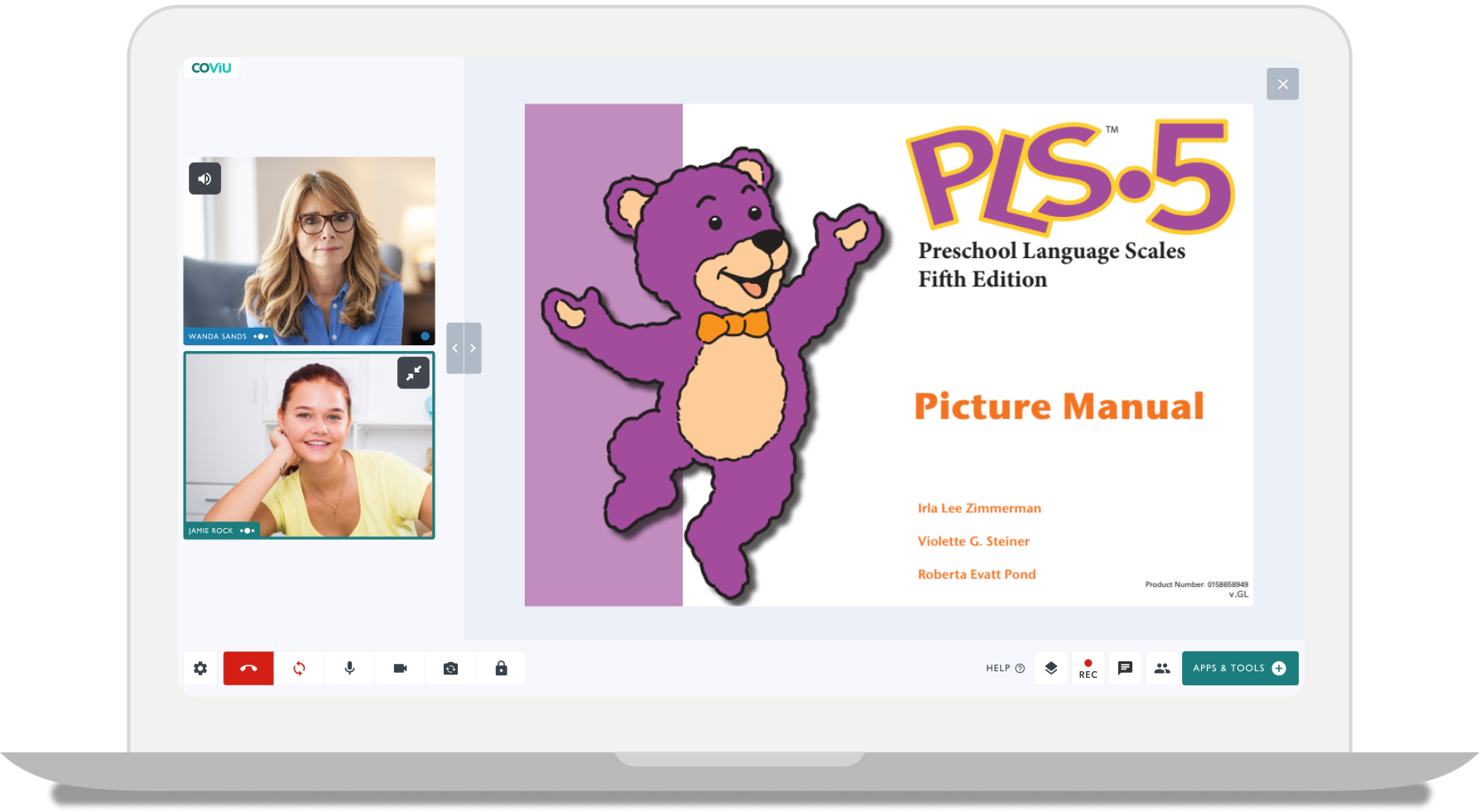1480x812 pixels.
Task: Minimize Jamie Rock's video tile
Action: (x=413, y=372)
